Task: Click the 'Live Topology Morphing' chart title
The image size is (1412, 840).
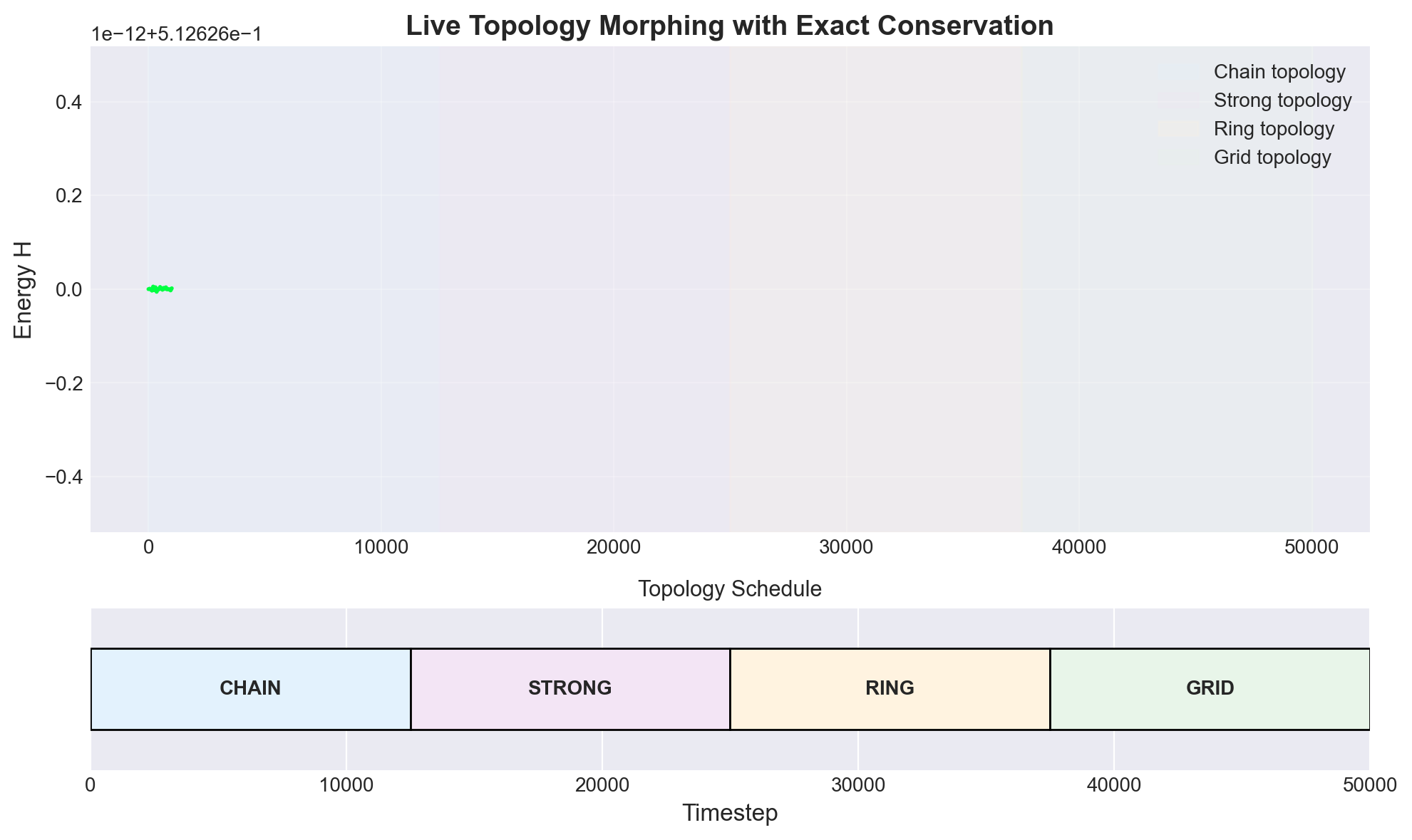Action: coord(729,26)
